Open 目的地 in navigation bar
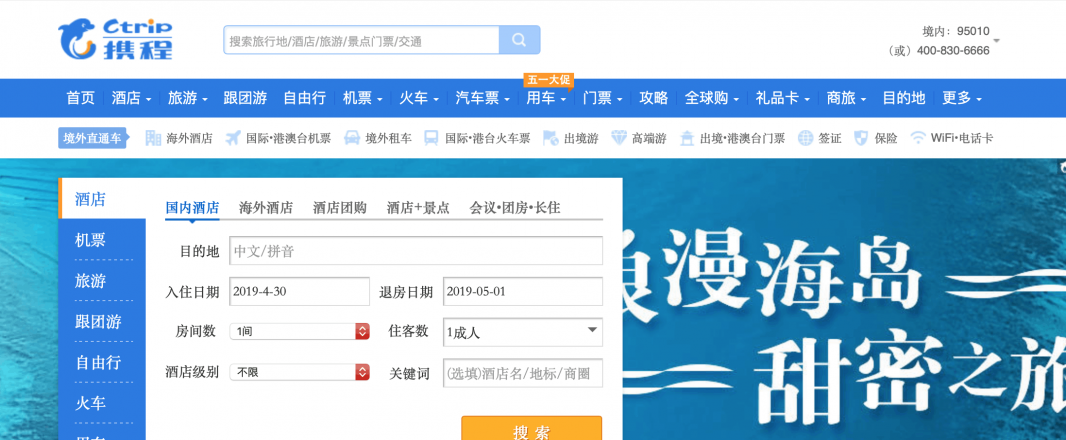The width and height of the screenshot is (1066, 440). click(x=904, y=98)
